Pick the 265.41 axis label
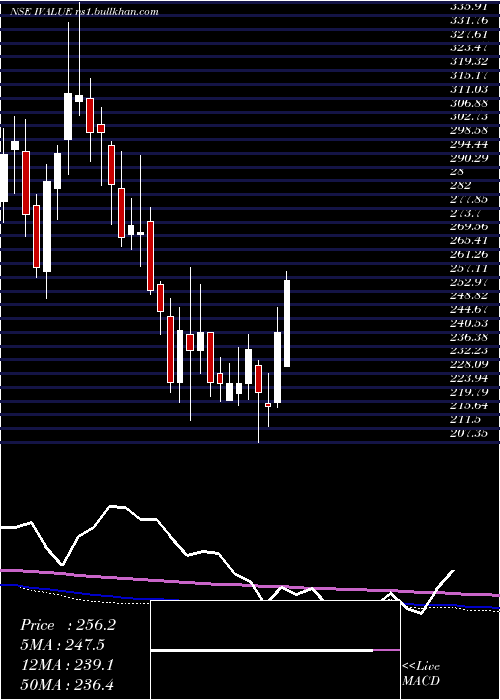 470,241
